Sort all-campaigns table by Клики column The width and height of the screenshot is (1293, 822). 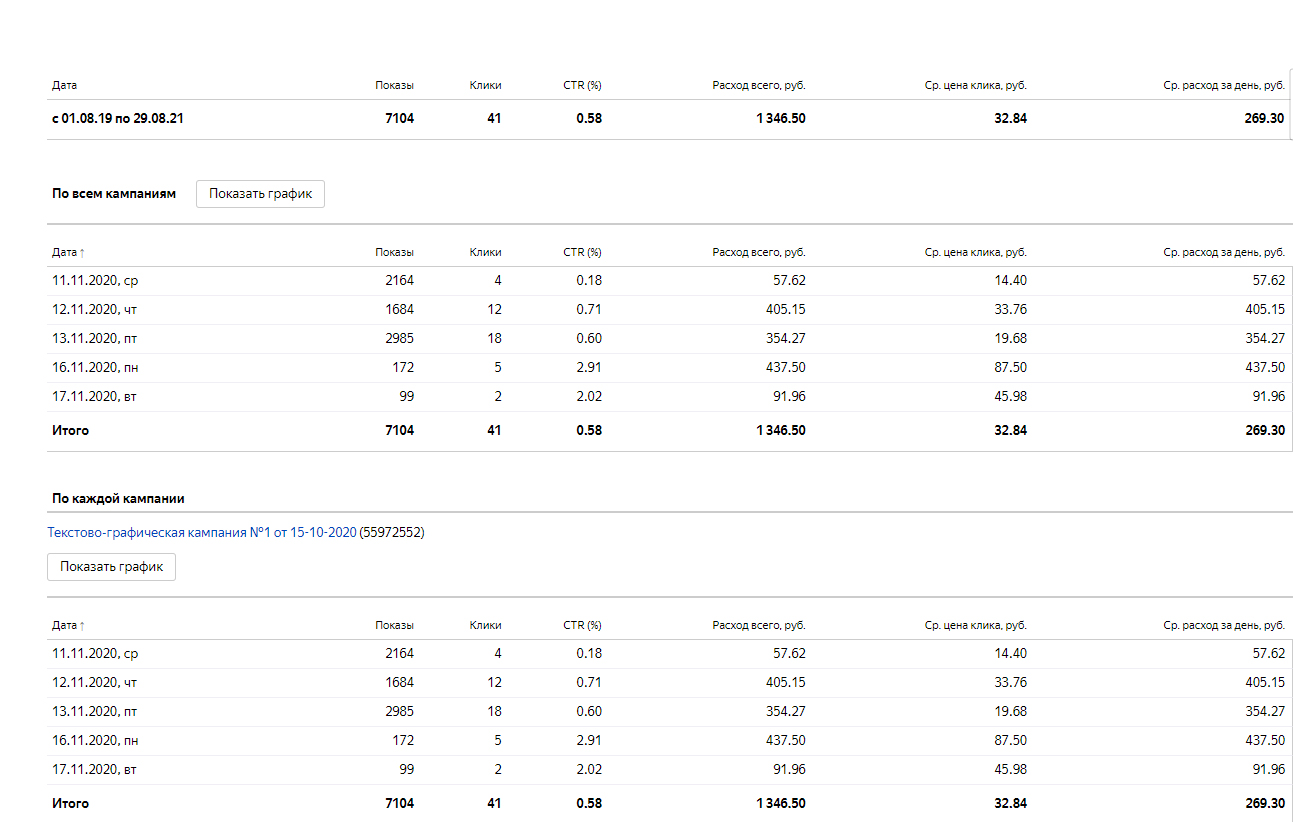coord(485,253)
